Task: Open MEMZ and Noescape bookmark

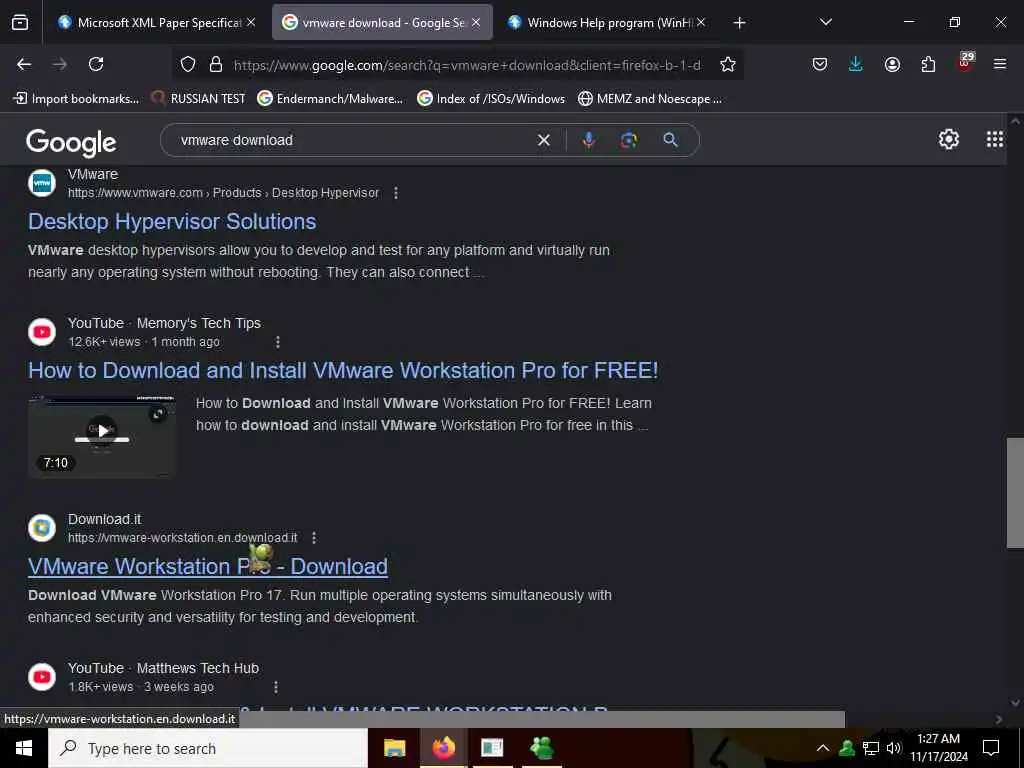Action: [x=650, y=99]
